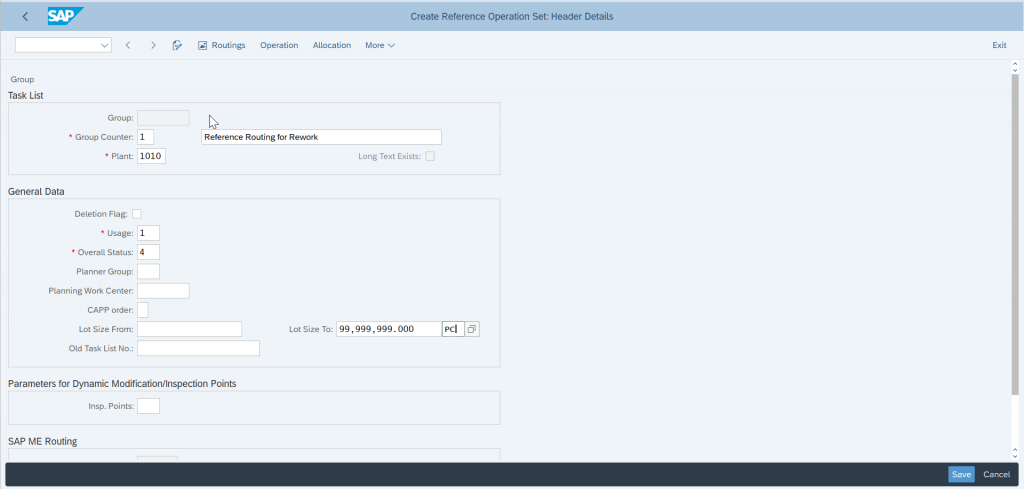The height and width of the screenshot is (489, 1024).
Task: Expand the More menu
Action: 380,45
